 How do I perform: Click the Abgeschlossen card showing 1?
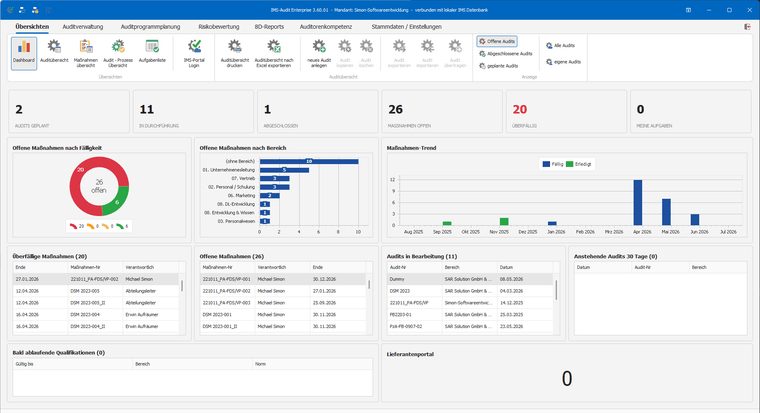[317, 111]
